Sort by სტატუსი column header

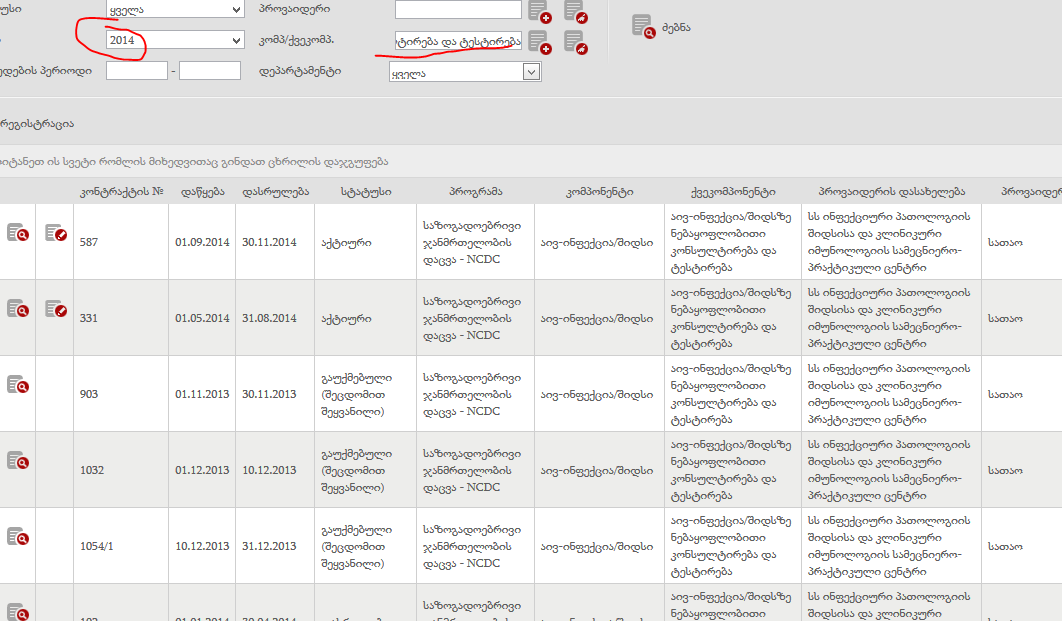coord(365,191)
